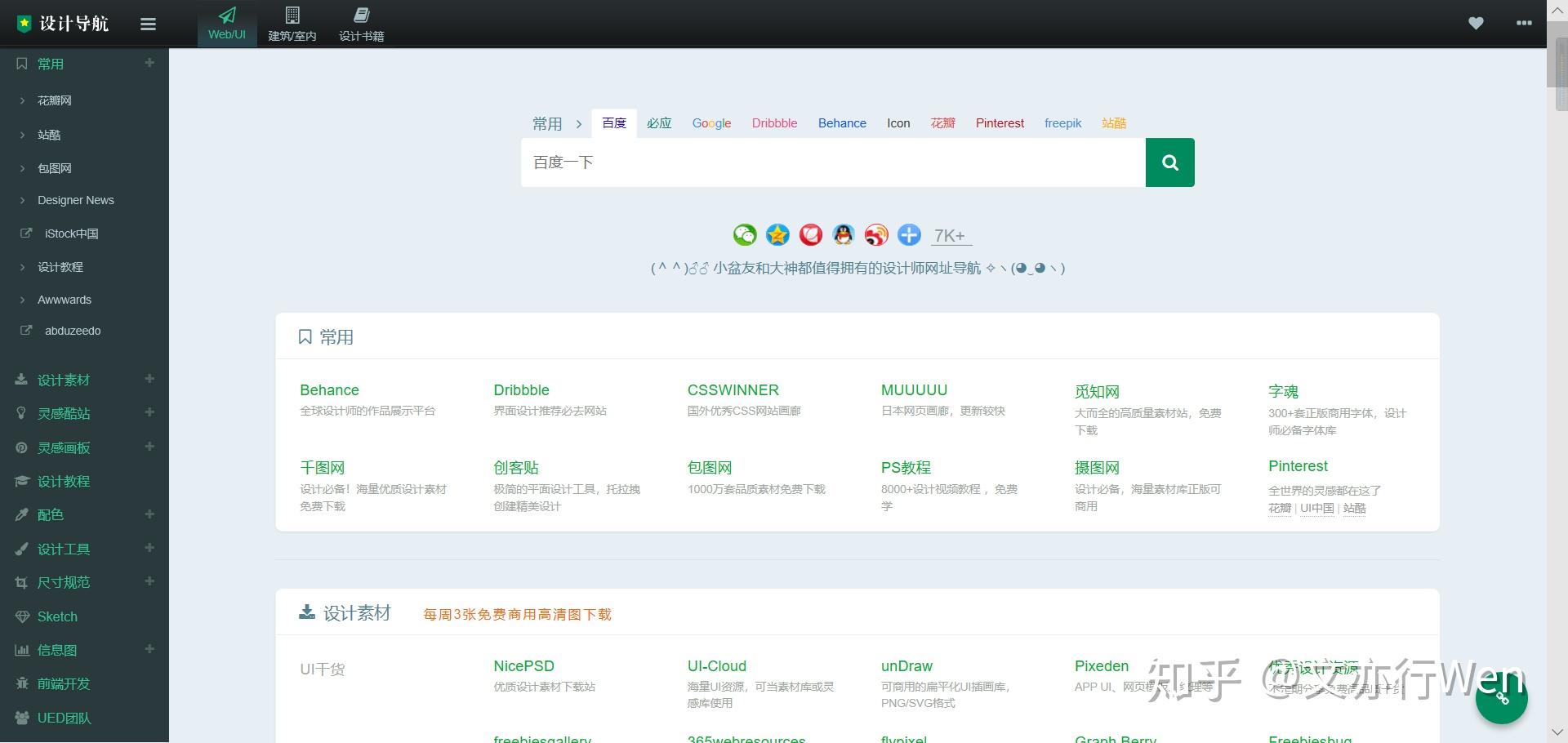Screen dimensions: 1568x743
Task: Click the 设计教程 graduation cap icon
Action: pyautogui.click(x=22, y=481)
